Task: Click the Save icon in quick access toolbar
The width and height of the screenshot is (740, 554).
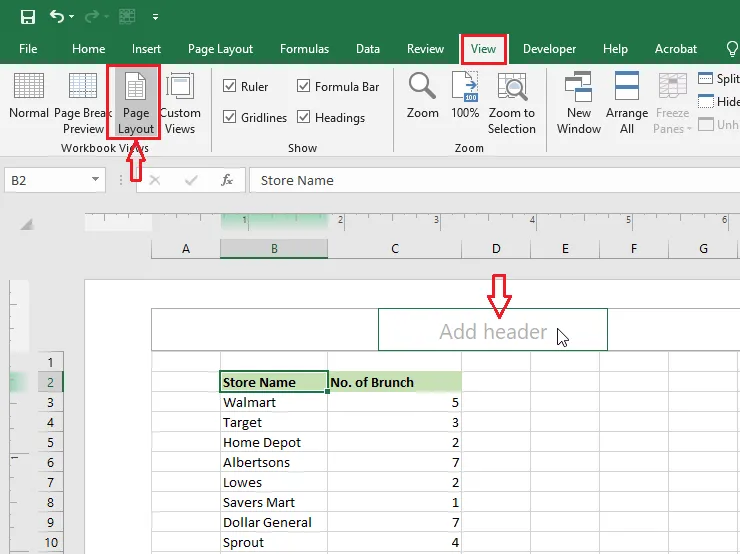Action: point(28,17)
